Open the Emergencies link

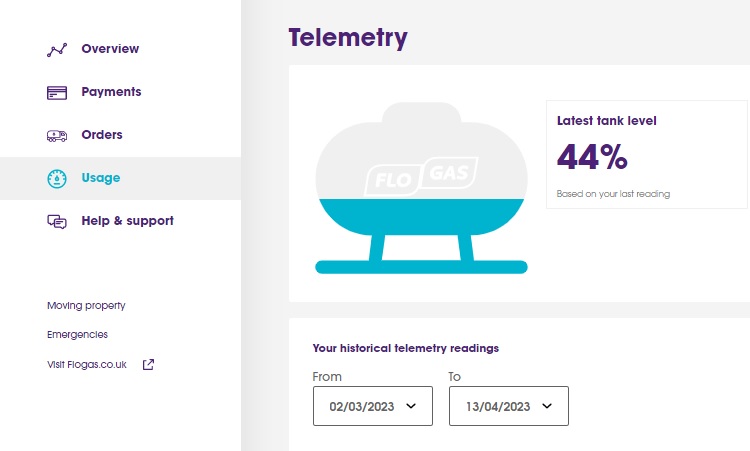click(x=77, y=335)
